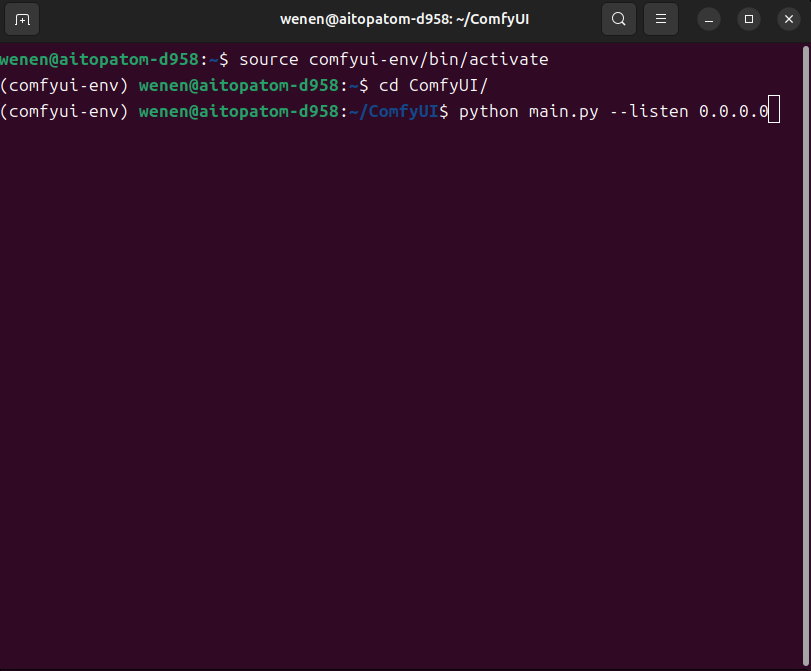Click the 'comfyui-env/bin/activate' path text
811x671 pixels.
[x=421, y=60]
